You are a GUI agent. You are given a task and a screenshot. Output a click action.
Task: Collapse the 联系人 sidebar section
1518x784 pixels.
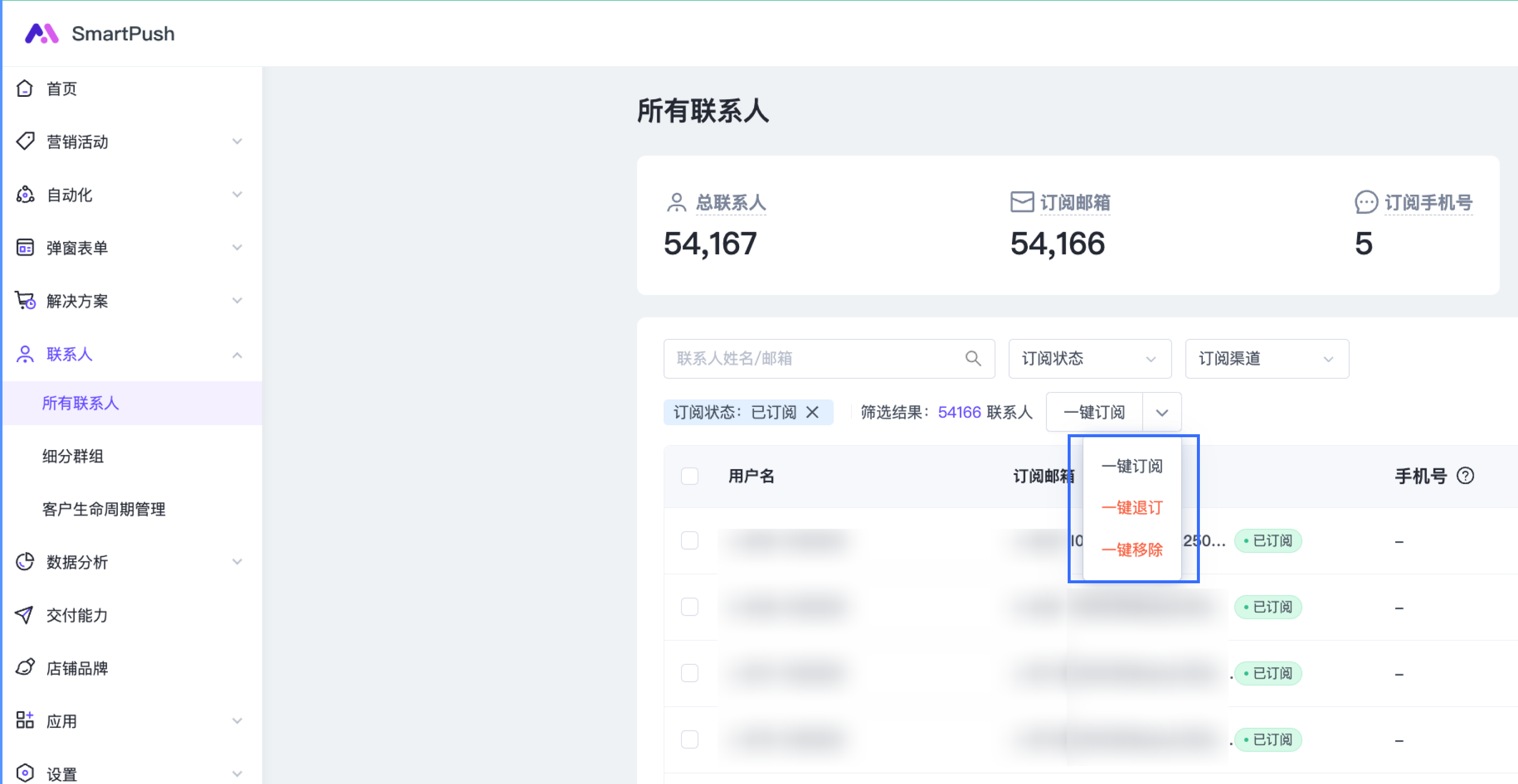[237, 355]
